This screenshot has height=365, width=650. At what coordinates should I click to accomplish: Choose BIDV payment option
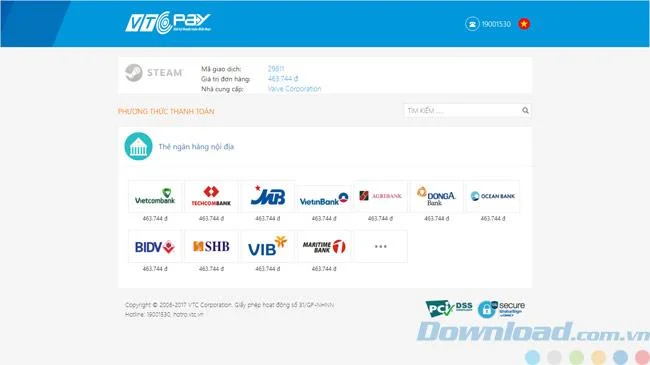pyautogui.click(x=155, y=246)
